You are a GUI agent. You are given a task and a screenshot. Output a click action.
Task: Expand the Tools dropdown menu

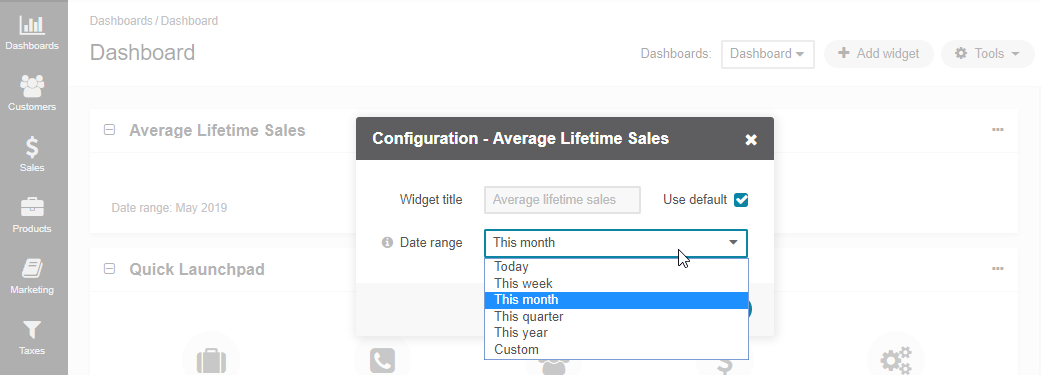click(987, 54)
